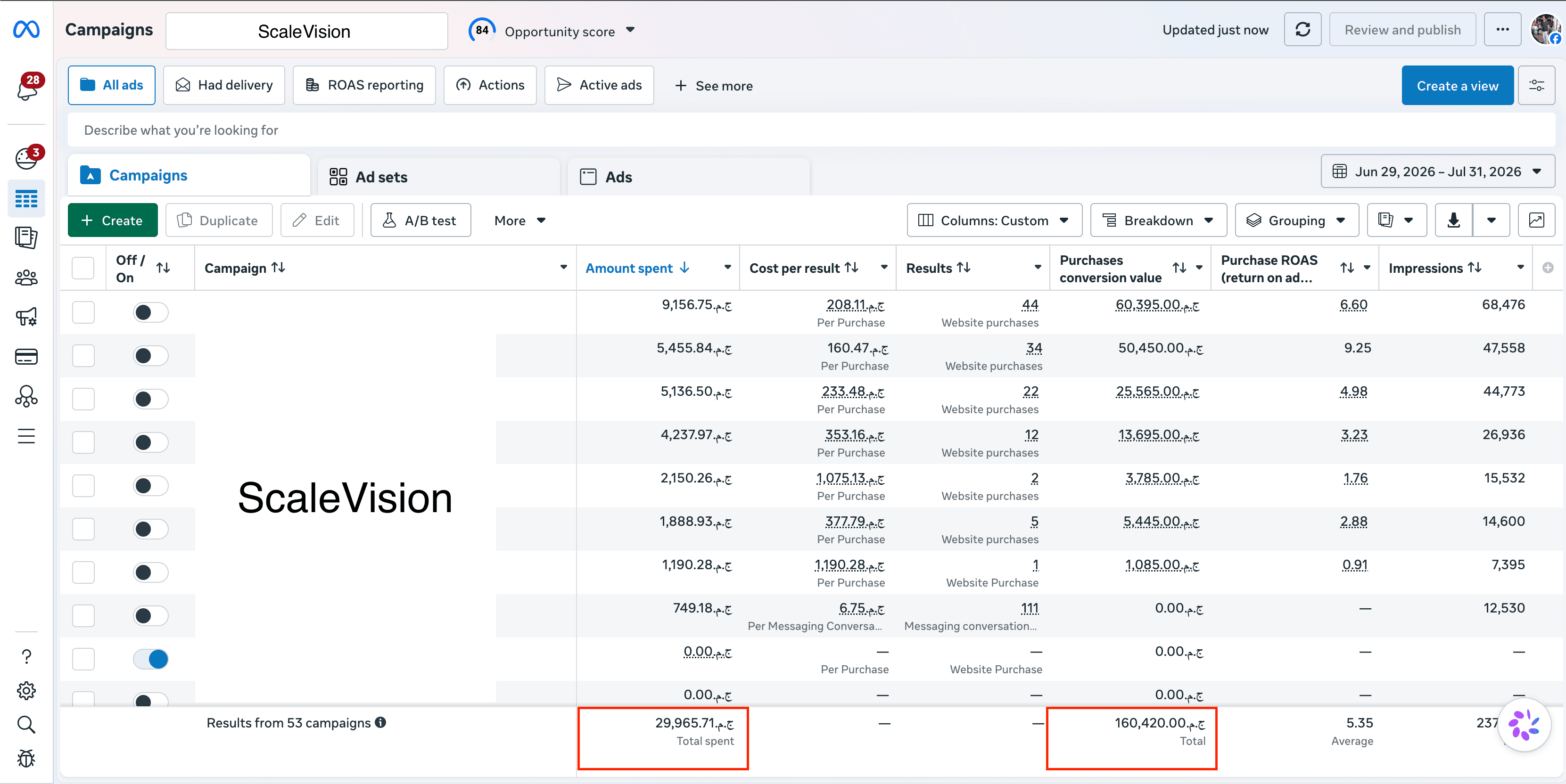Viewport: 1566px width, 784px height.
Task: Refresh data with the reload icon
Action: (x=1302, y=30)
